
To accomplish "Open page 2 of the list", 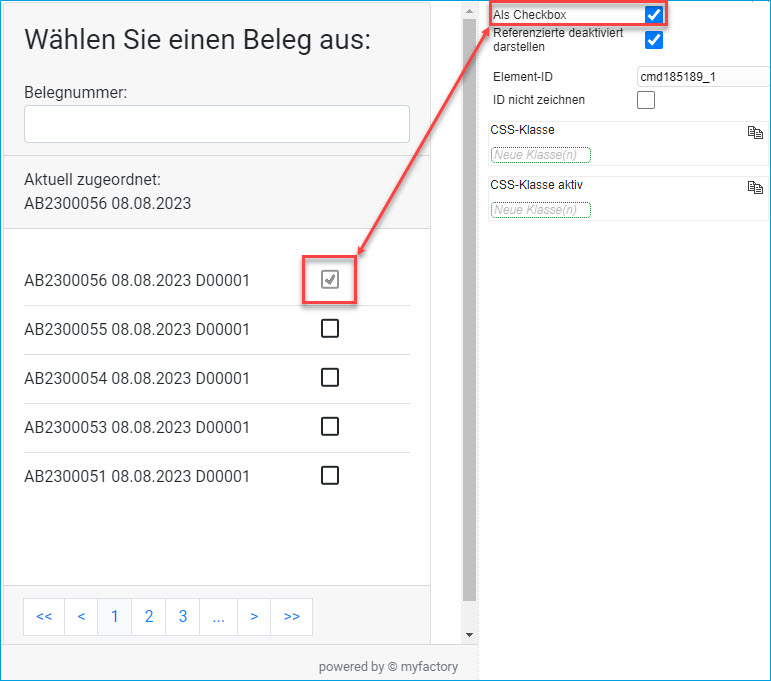I will click(148, 617).
